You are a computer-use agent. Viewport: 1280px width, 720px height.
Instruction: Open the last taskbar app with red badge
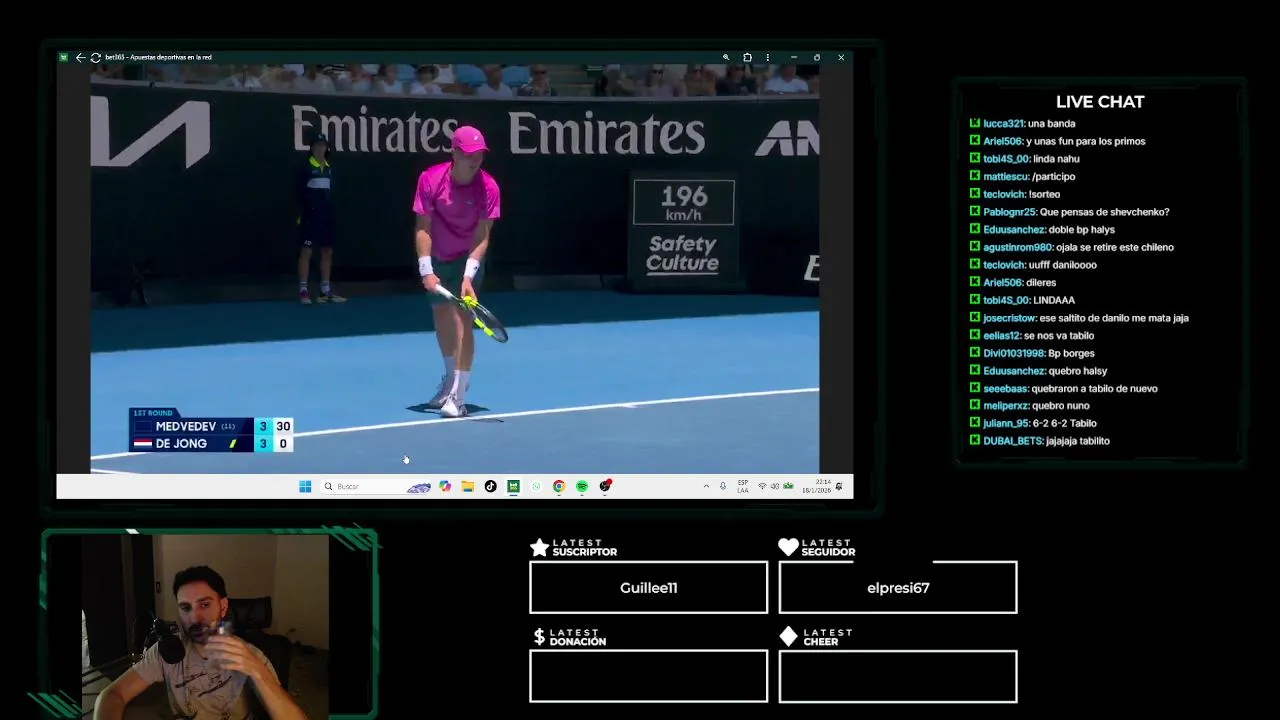pyautogui.click(x=605, y=487)
